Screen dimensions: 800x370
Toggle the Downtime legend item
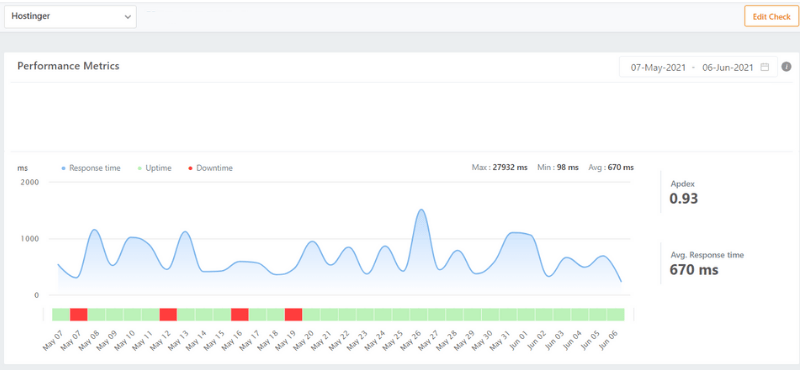[x=211, y=168]
